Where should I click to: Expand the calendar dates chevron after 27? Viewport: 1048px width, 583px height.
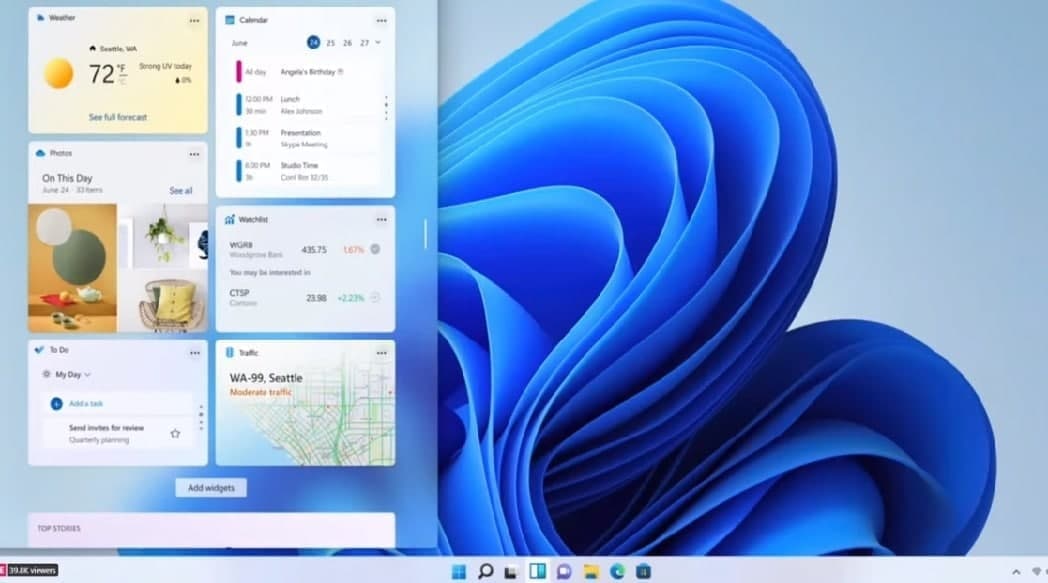click(x=378, y=42)
